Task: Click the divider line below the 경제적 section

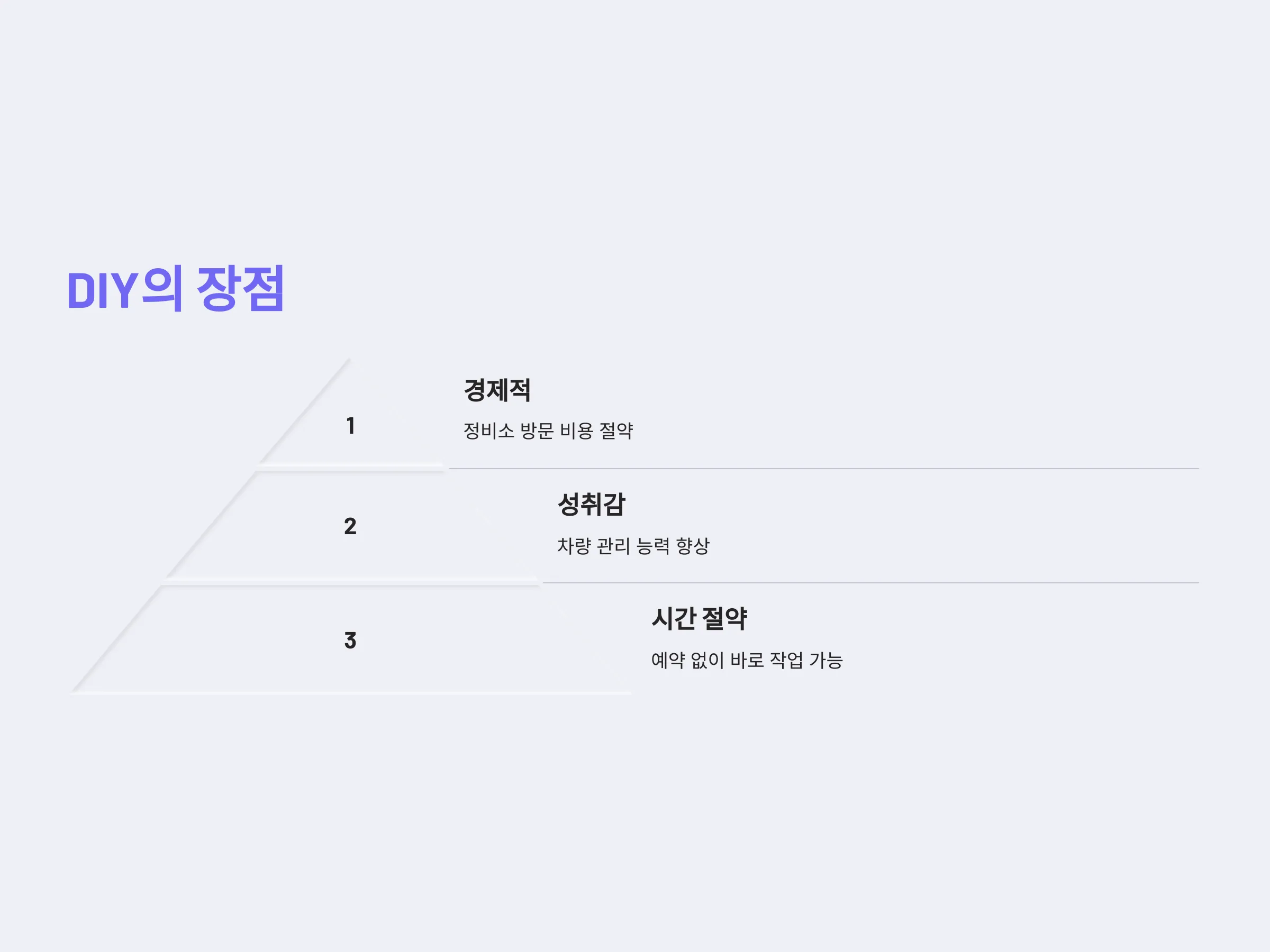Action: click(x=824, y=468)
